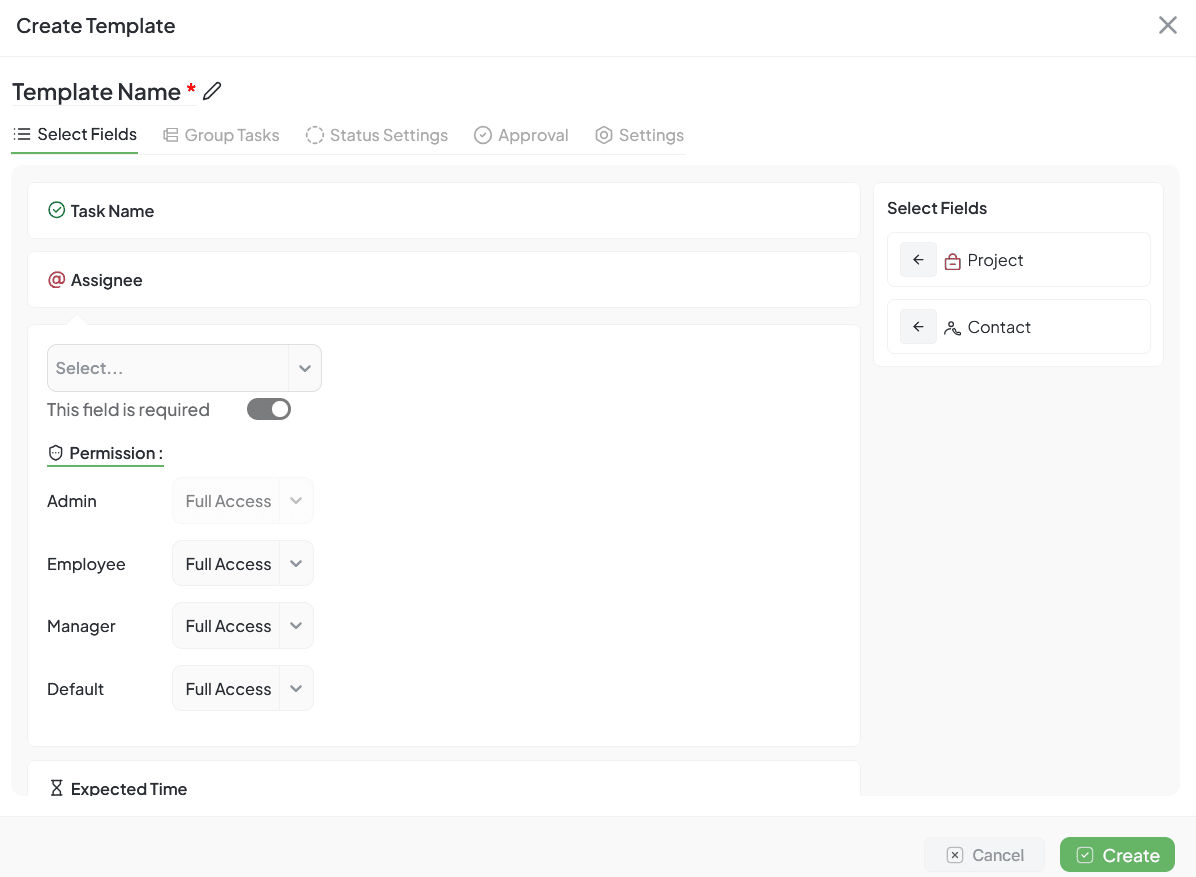The width and height of the screenshot is (1196, 877).
Task: Click the green checkmark icon by Task Name
Action: point(57,211)
